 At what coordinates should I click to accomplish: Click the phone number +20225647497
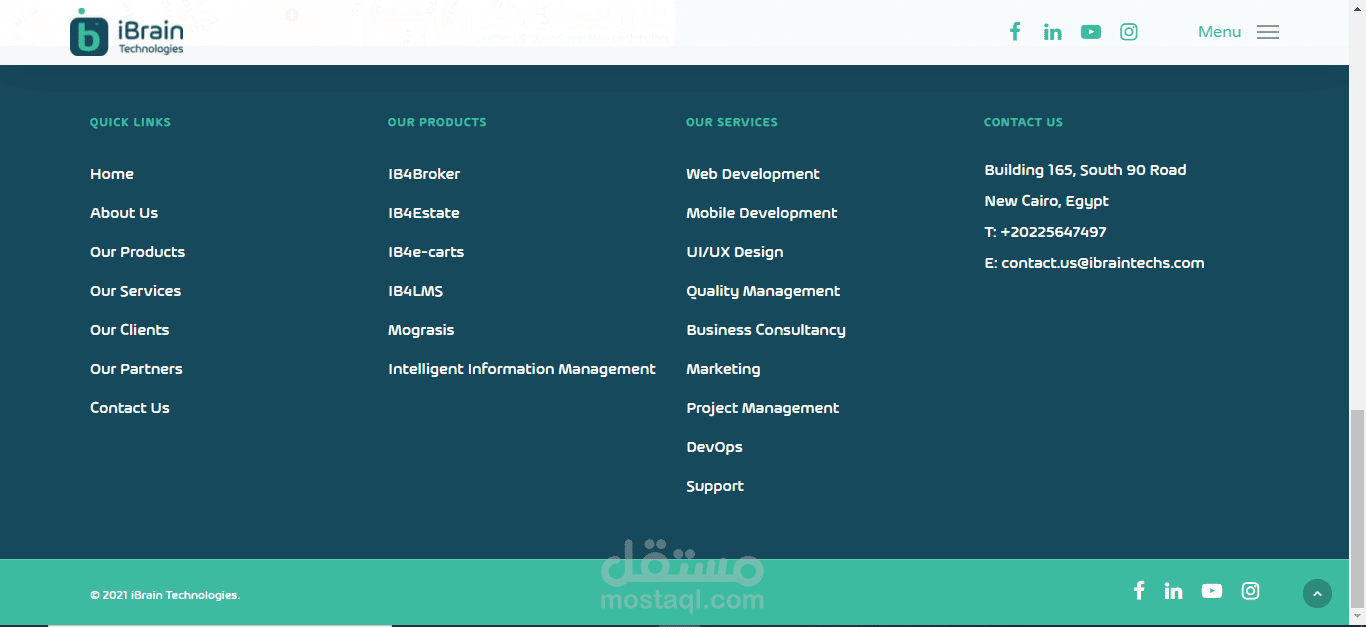(1053, 232)
